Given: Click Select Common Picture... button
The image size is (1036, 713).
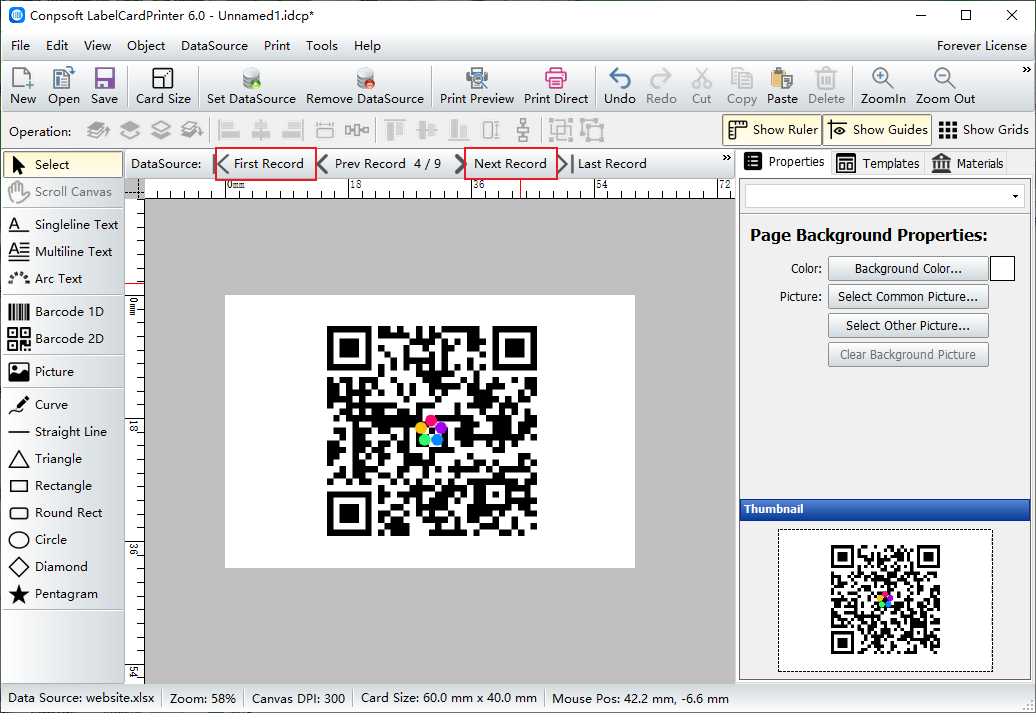Looking at the screenshot, I should 908,297.
